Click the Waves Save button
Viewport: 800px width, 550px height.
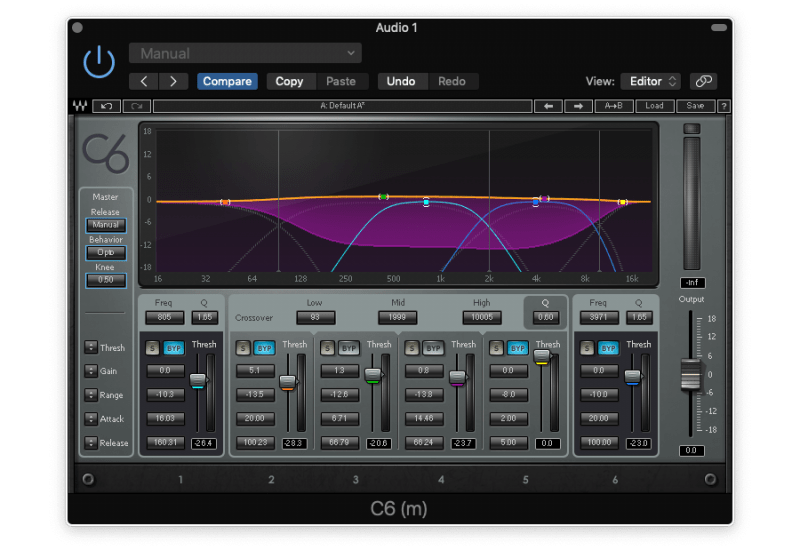point(695,106)
